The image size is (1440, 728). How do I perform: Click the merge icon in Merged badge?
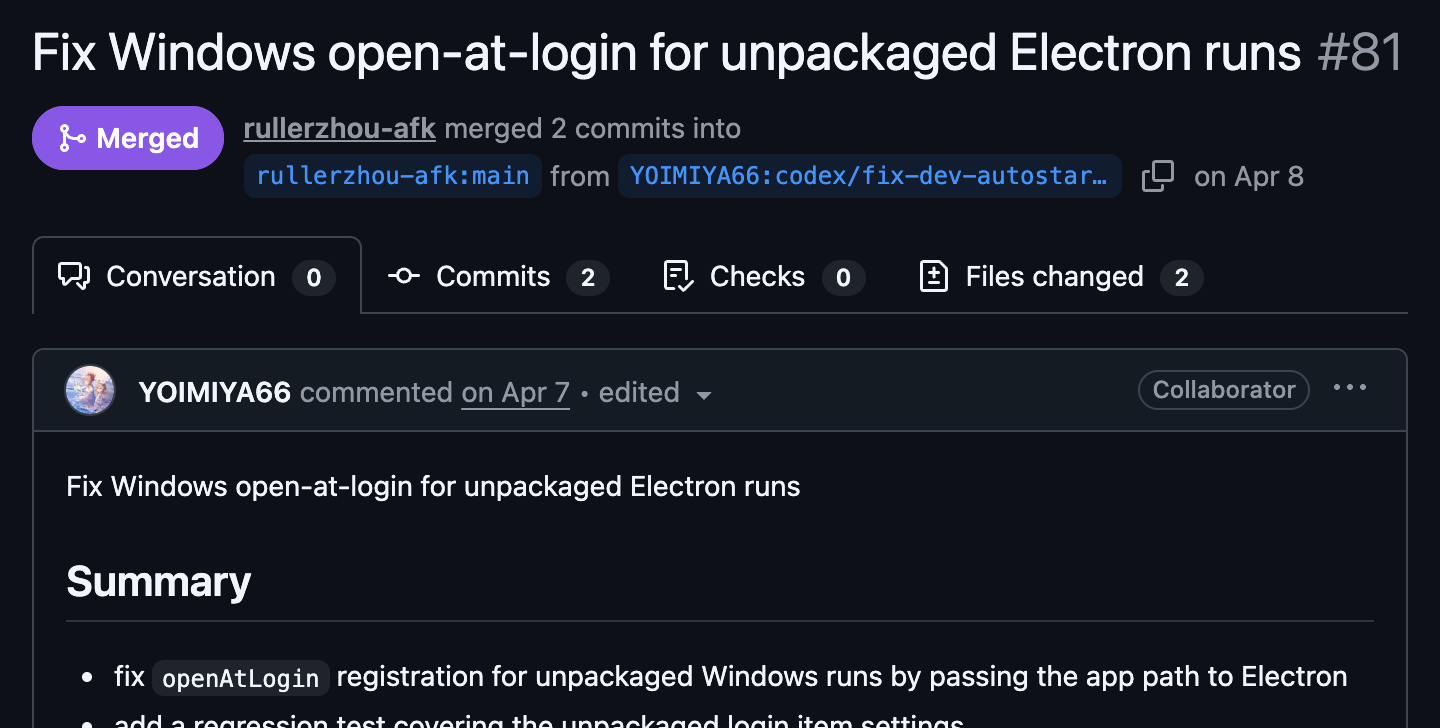72,138
